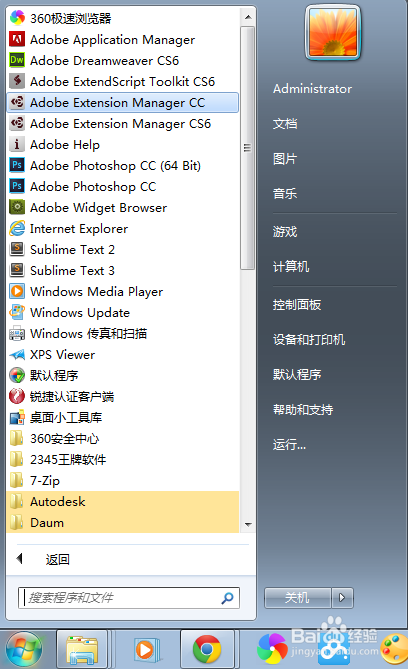
Task: Launch Adobe Application Manager icon
Action: click(x=17, y=39)
